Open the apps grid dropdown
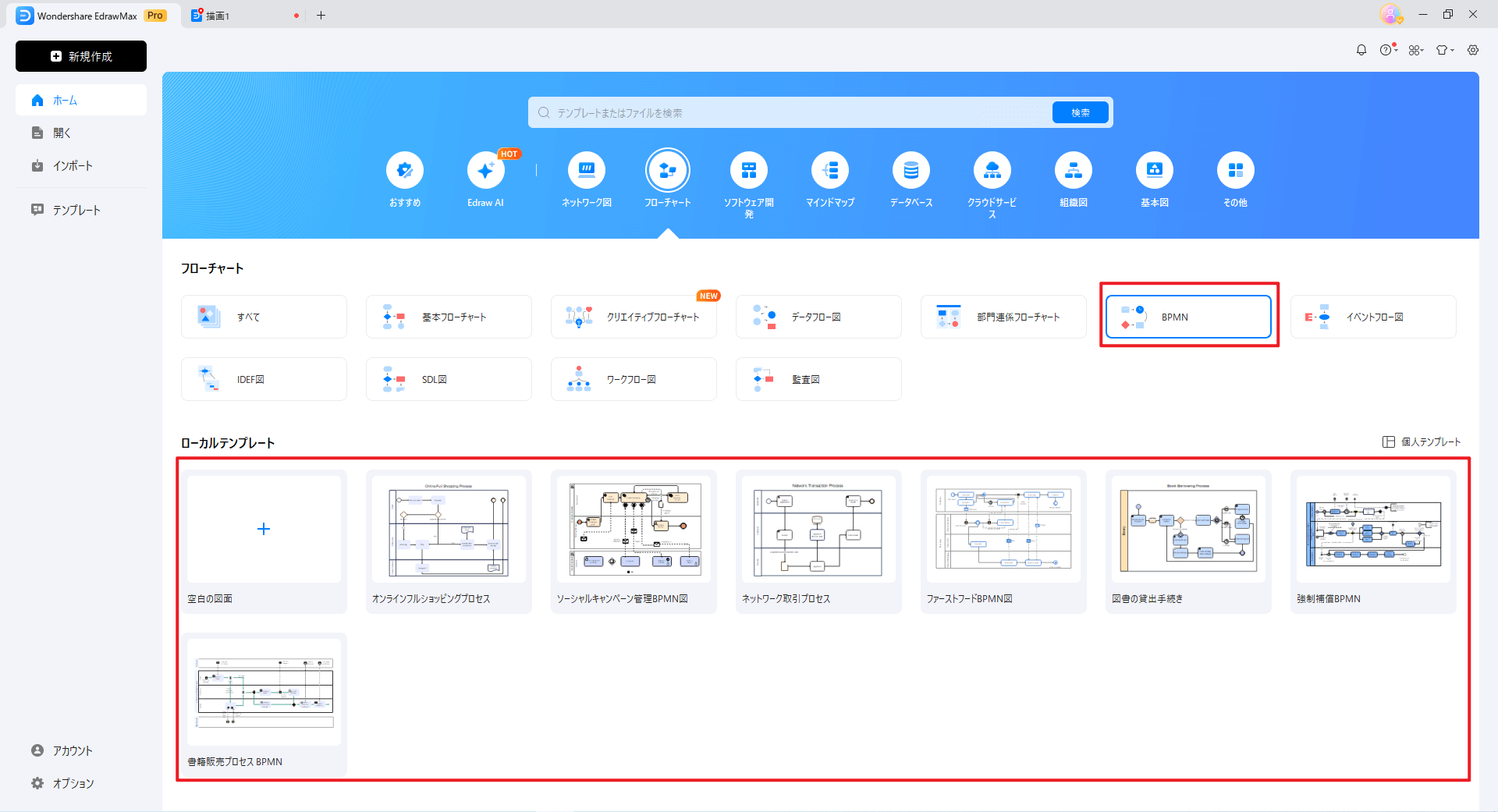Screen dimensions: 1498x812 (x=1415, y=50)
